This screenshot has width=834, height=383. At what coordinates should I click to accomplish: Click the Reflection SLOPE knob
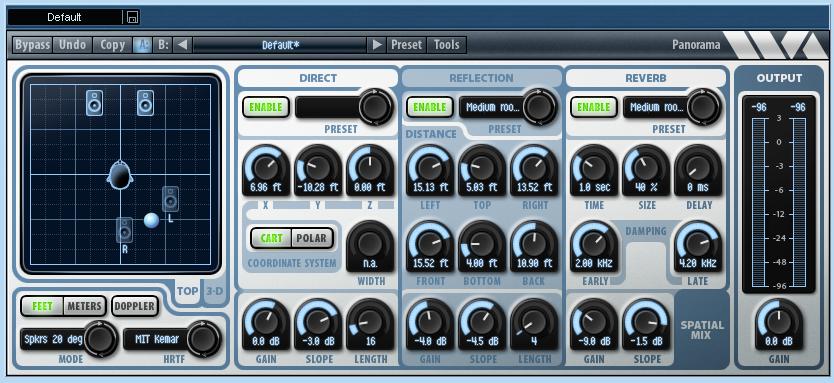tap(482, 323)
